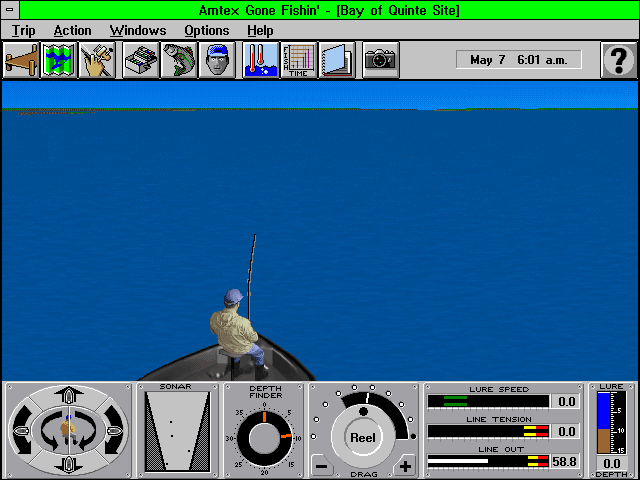Image resolution: width=640 pixels, height=480 pixels.
Task: Click the leaping fish icon
Action: tap(179, 60)
